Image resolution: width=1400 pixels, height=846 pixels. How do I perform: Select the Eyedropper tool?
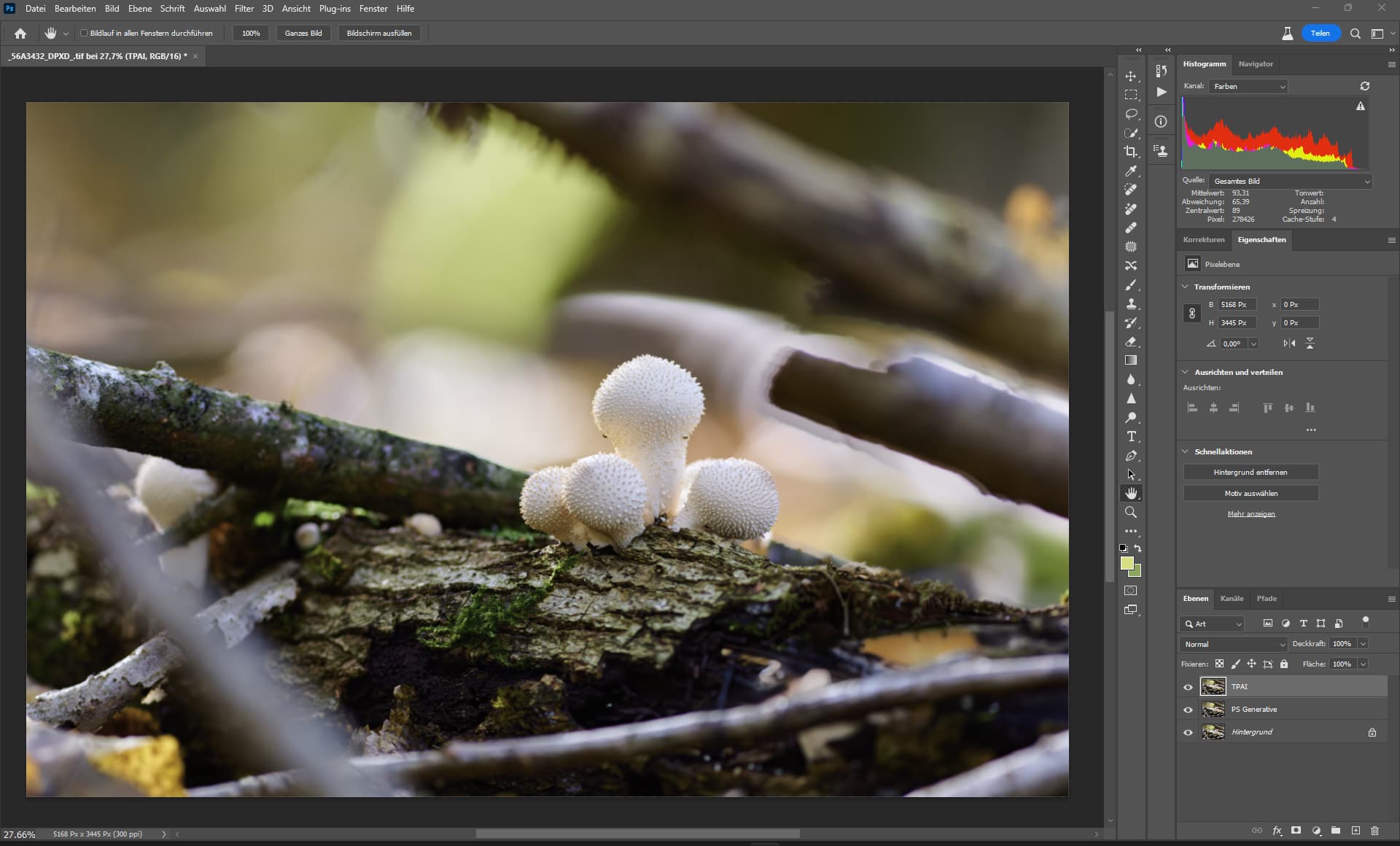(1131, 171)
